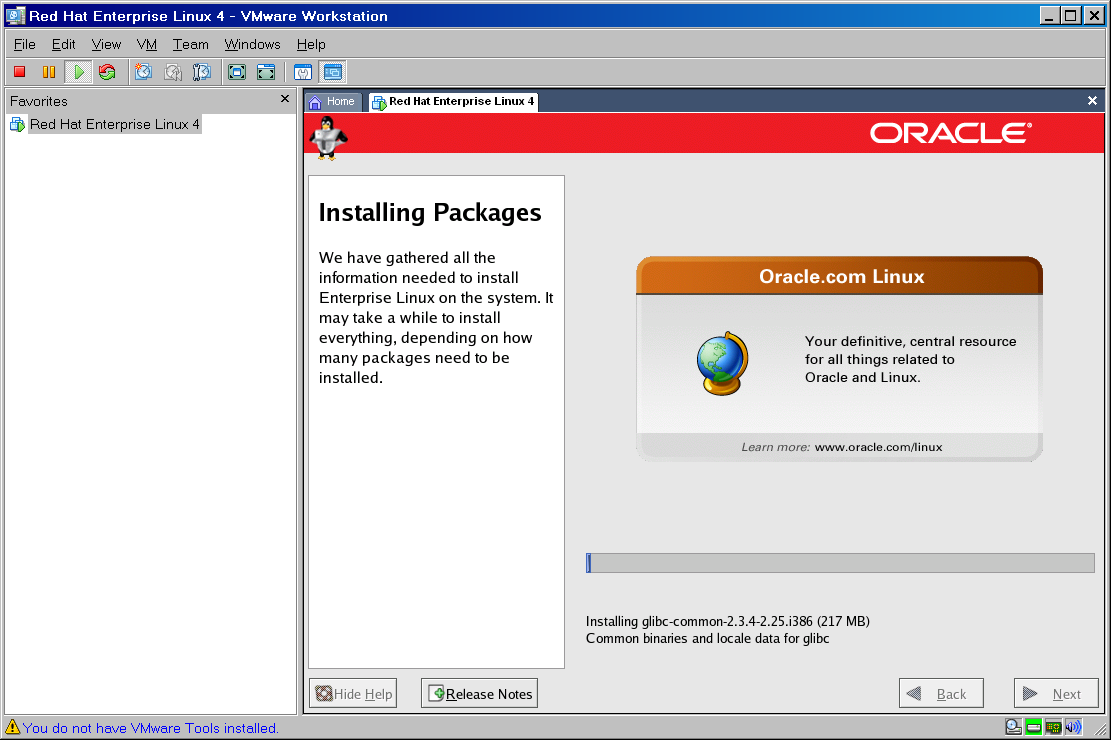
Task: Click the Oracle.com Linux banner title
Action: point(842,276)
